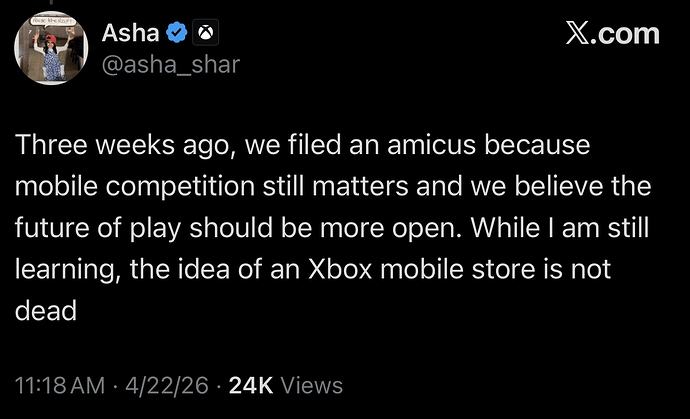Click the blue verified checkmark badge
The height and width of the screenshot is (419, 690).
[x=174, y=34]
